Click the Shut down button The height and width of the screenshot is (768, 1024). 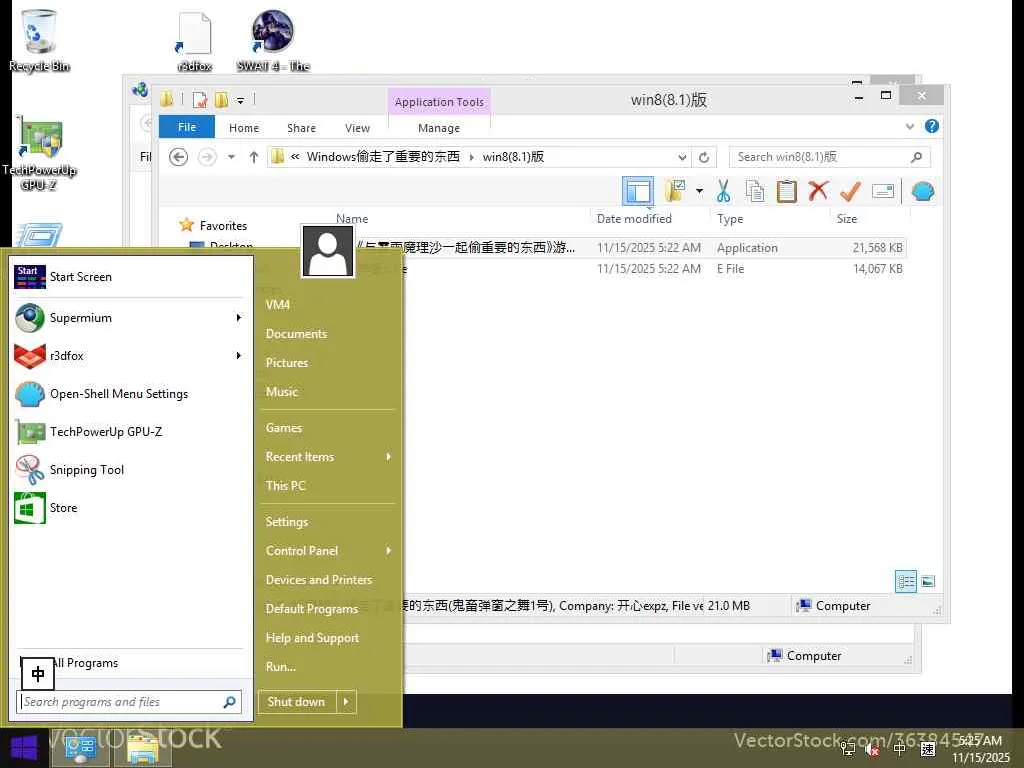tap(297, 702)
